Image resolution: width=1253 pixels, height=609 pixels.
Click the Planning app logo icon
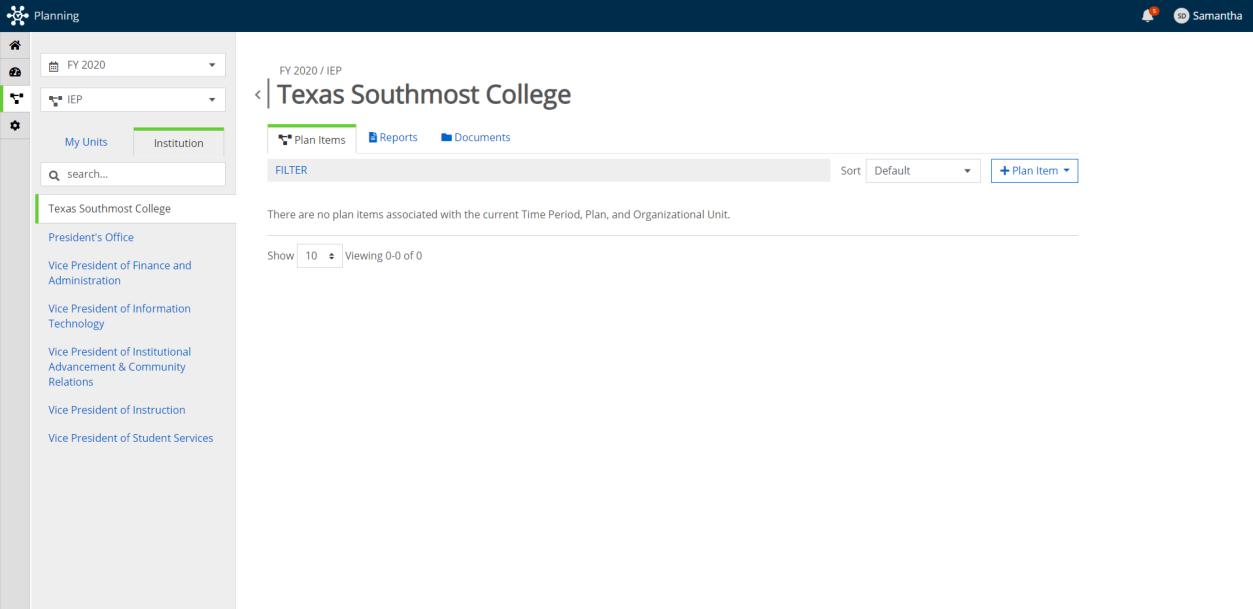tap(15, 15)
